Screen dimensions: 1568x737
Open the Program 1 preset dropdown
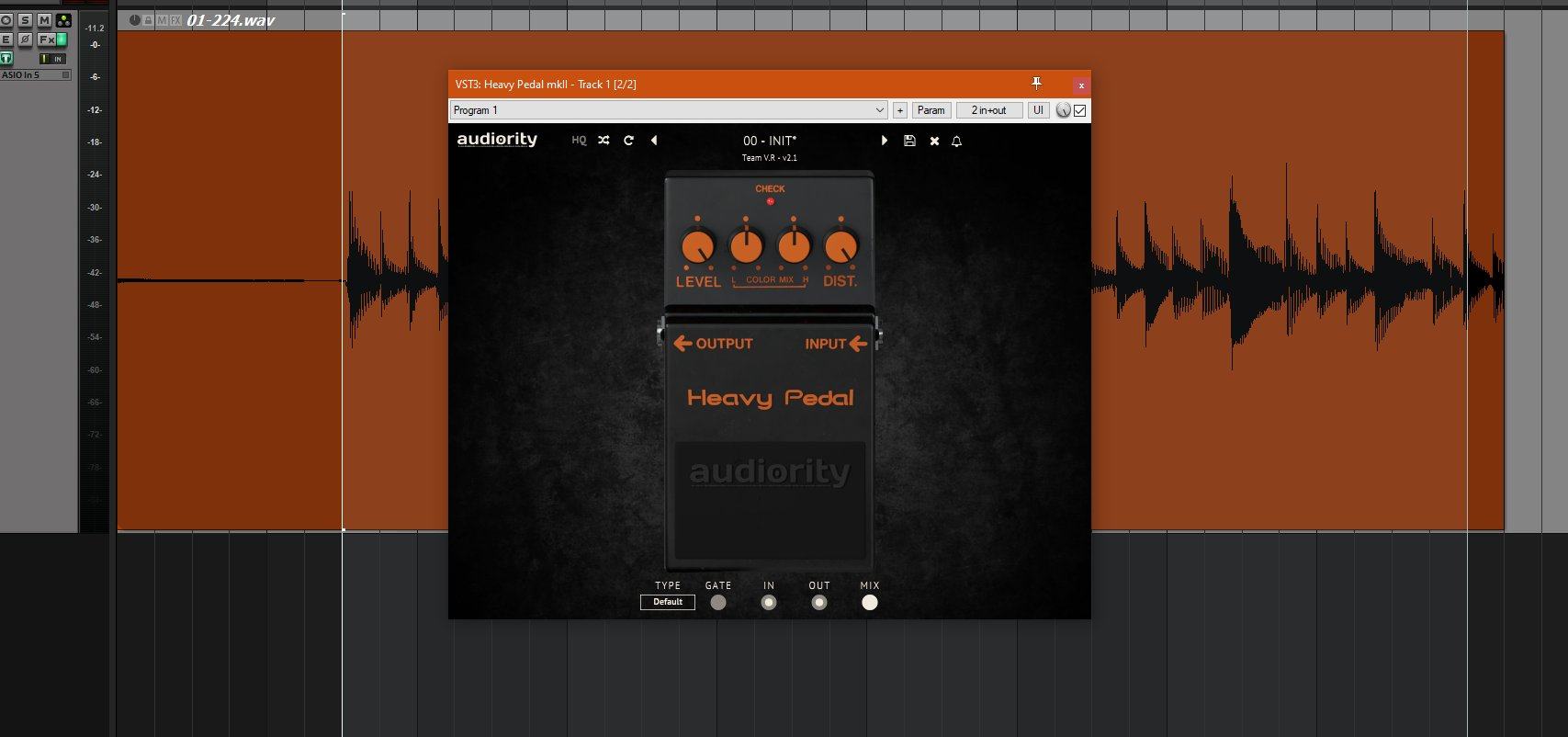tap(669, 110)
